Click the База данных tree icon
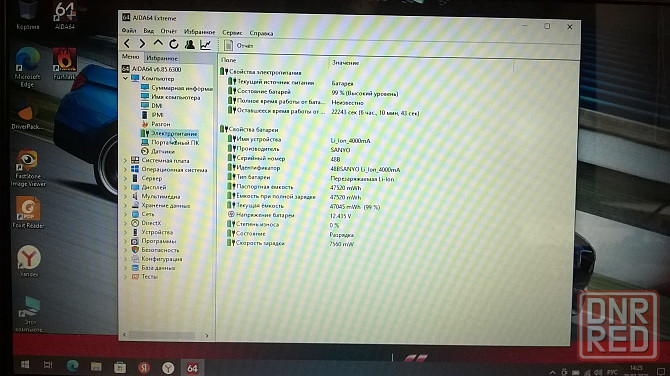Image resolution: width=670 pixels, height=376 pixels. pos(135,268)
